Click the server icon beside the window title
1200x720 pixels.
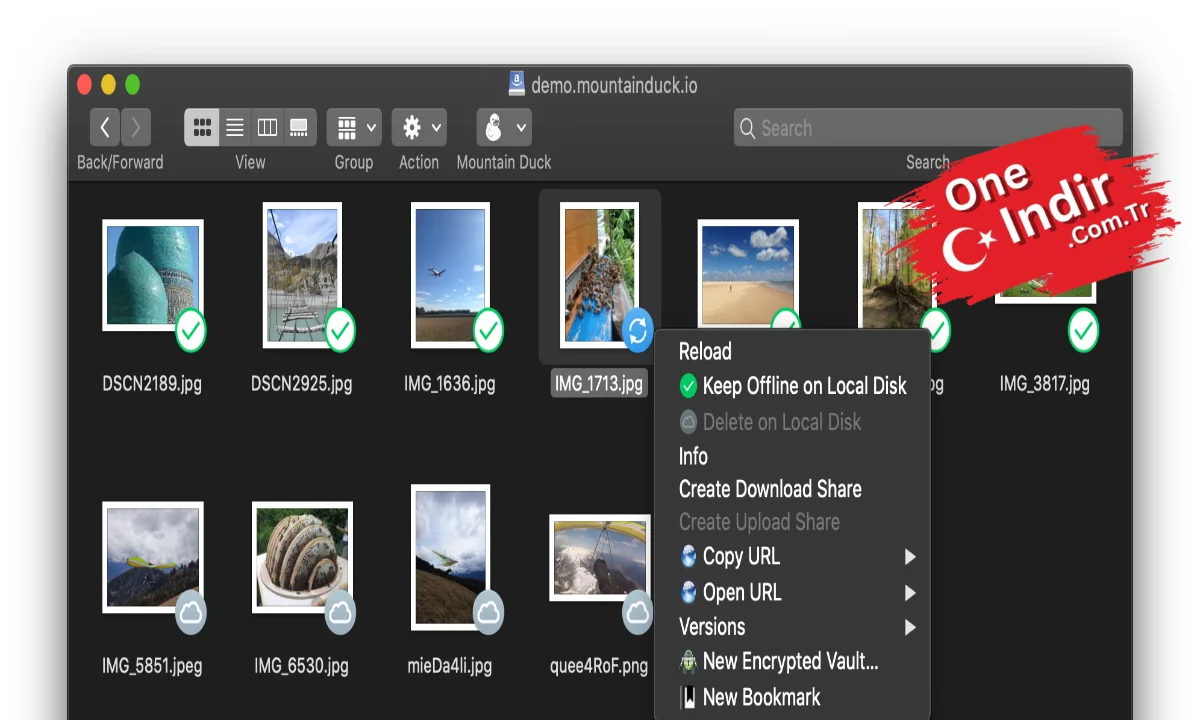(516, 84)
